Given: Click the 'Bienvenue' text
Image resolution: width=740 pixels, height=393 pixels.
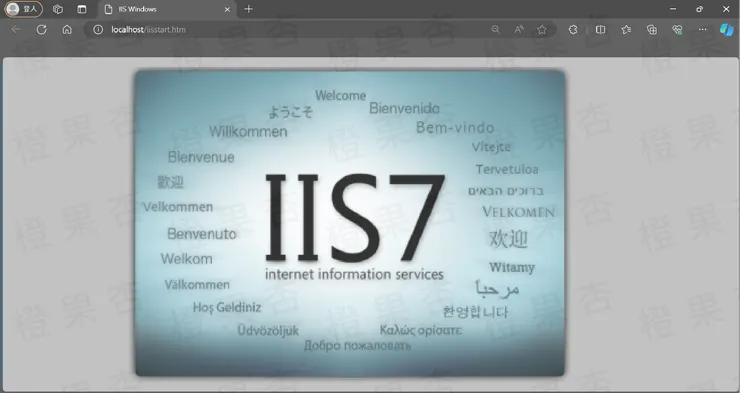Looking at the screenshot, I should click(x=201, y=157).
